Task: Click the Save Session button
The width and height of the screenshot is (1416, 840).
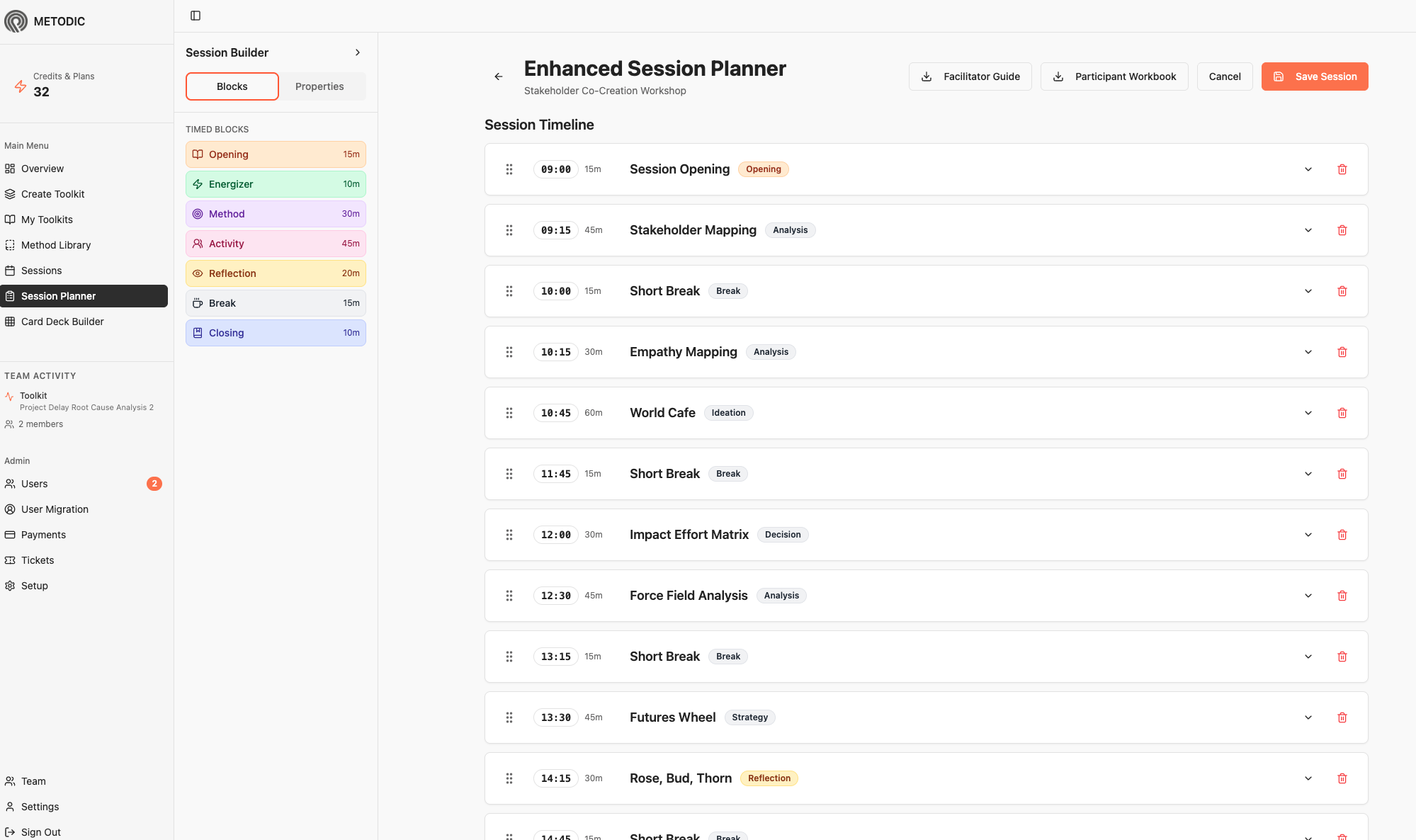Action: [x=1314, y=76]
